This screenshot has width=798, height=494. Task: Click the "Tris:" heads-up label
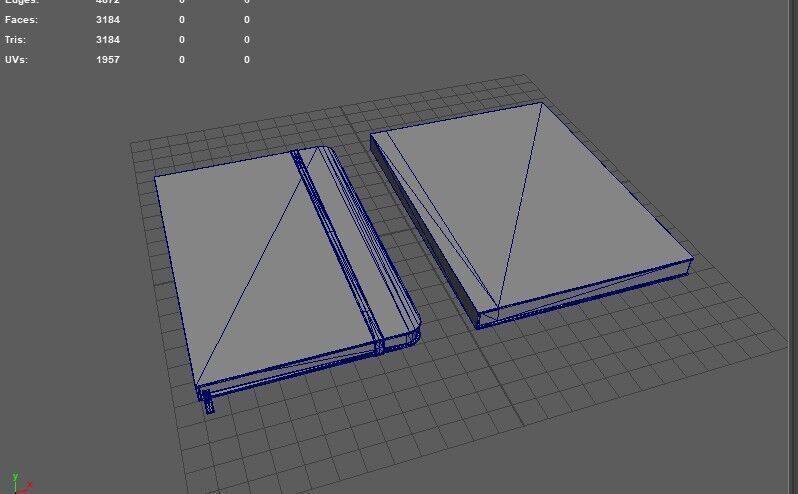[x=15, y=40]
